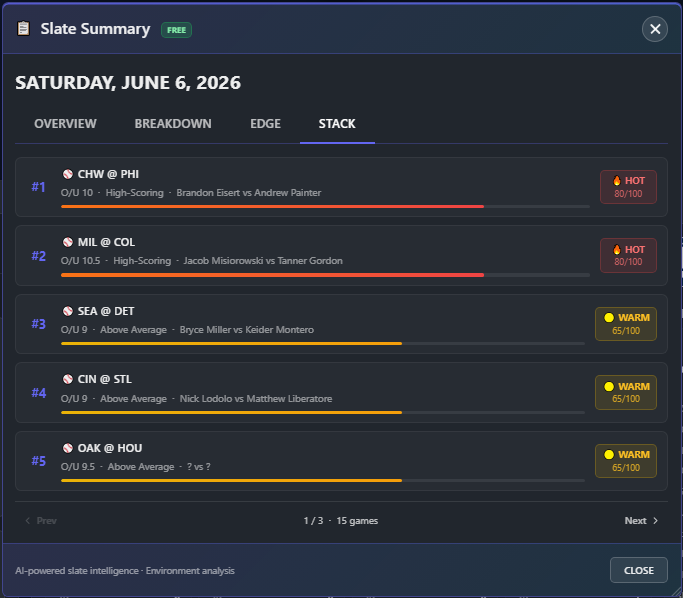Click the flame icon in MIL @ COL badge
Image resolution: width=683 pixels, height=598 pixels.
(x=617, y=250)
